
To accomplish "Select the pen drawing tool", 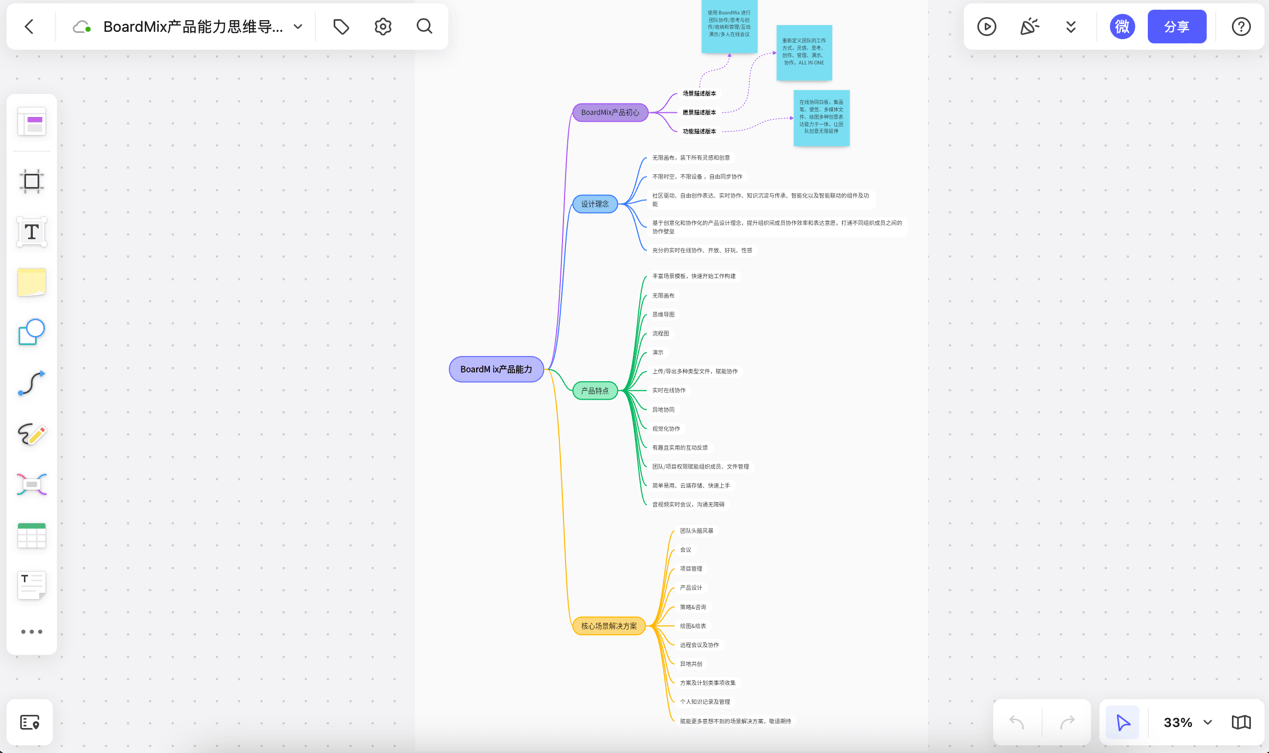I will (31, 434).
